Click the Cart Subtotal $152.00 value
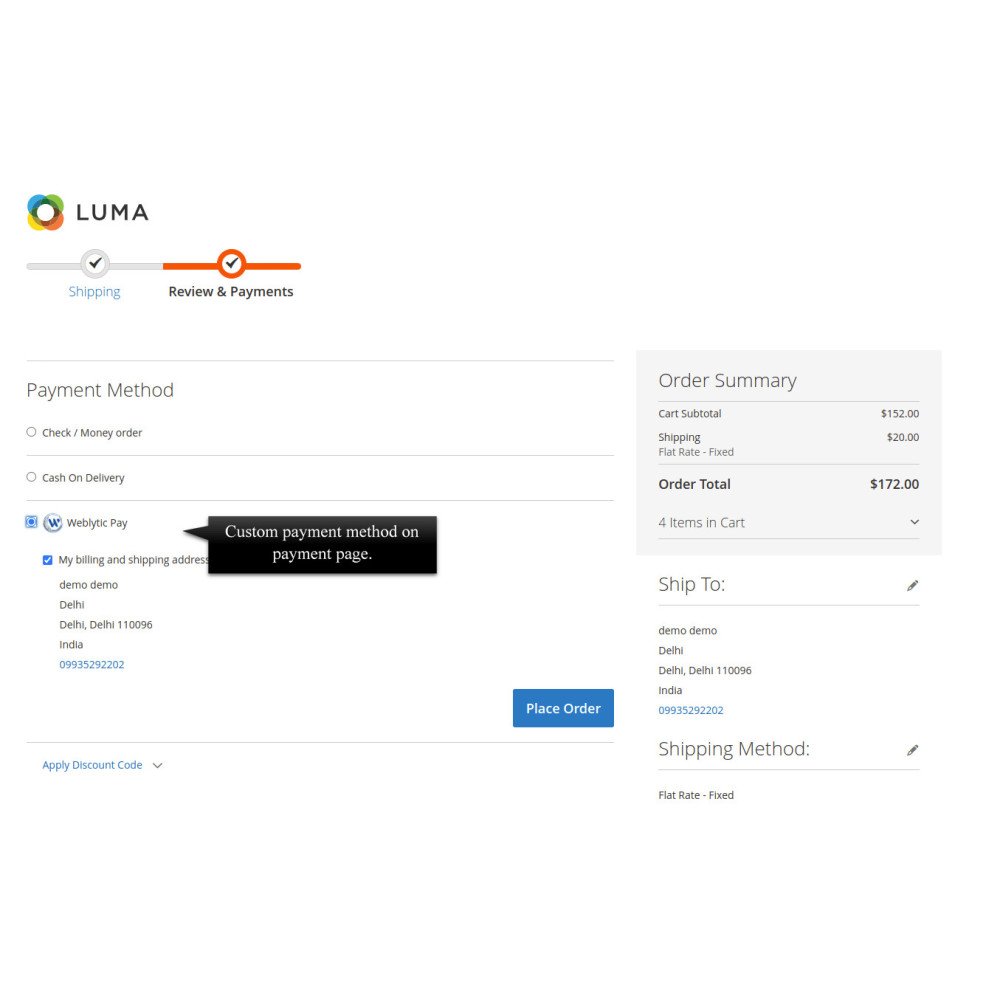 click(x=900, y=414)
